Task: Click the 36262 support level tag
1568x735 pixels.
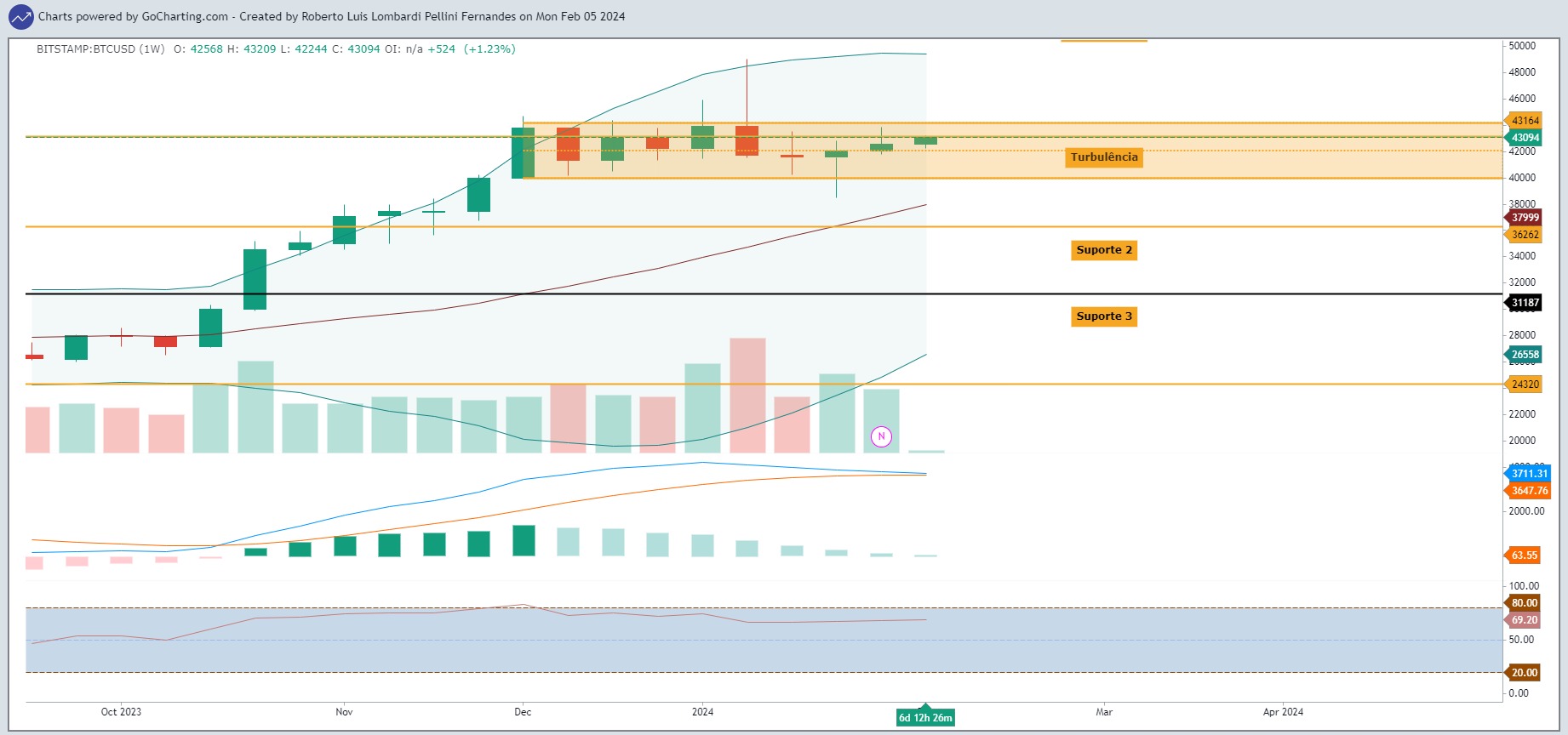Action: click(x=1525, y=235)
